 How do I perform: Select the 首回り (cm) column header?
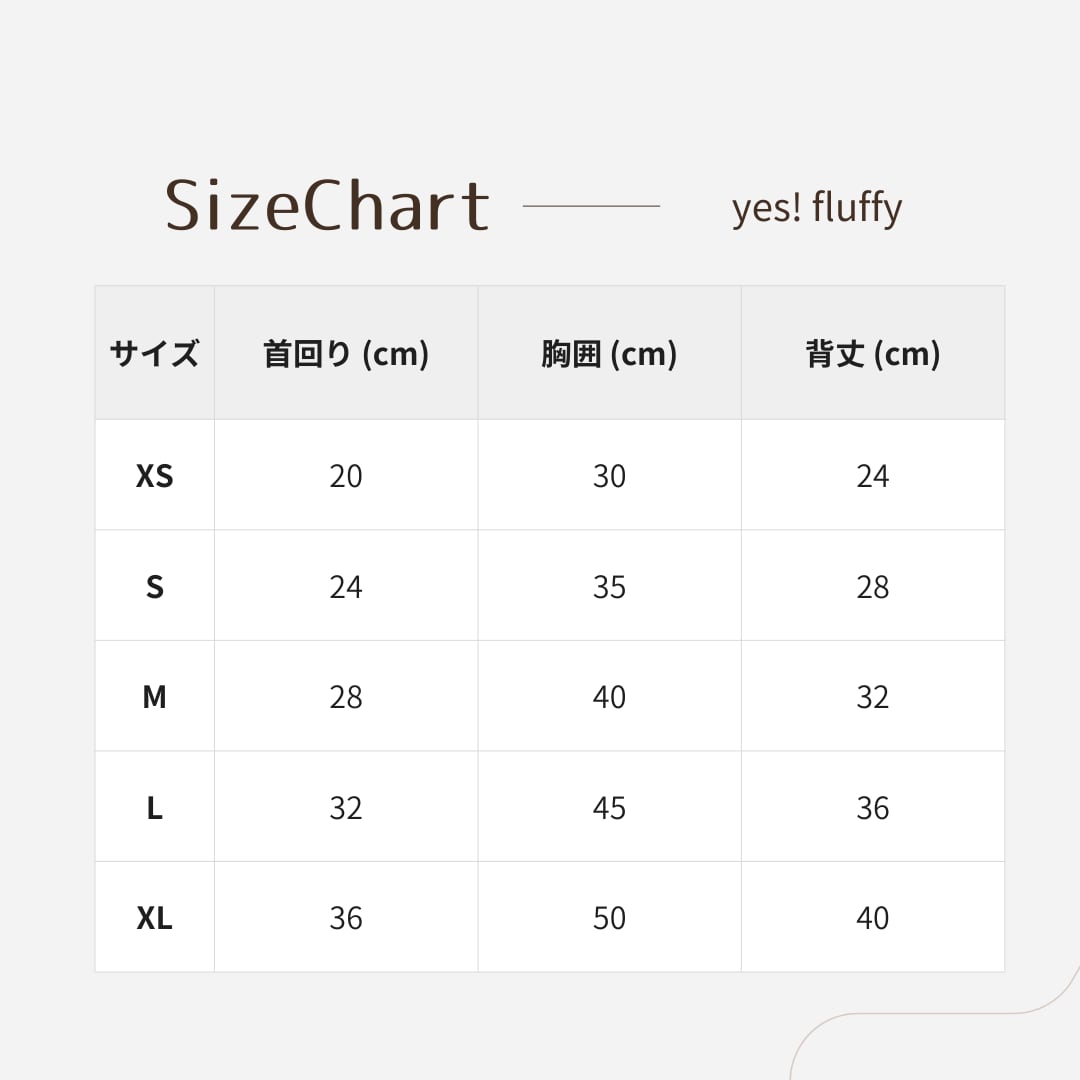click(346, 354)
